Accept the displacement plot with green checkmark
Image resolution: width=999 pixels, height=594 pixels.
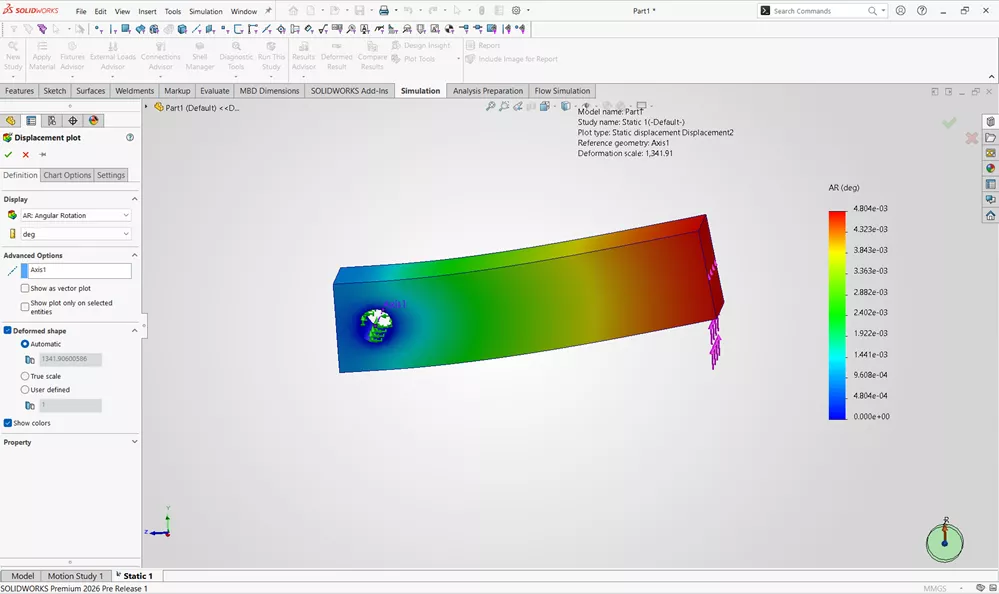(9, 154)
